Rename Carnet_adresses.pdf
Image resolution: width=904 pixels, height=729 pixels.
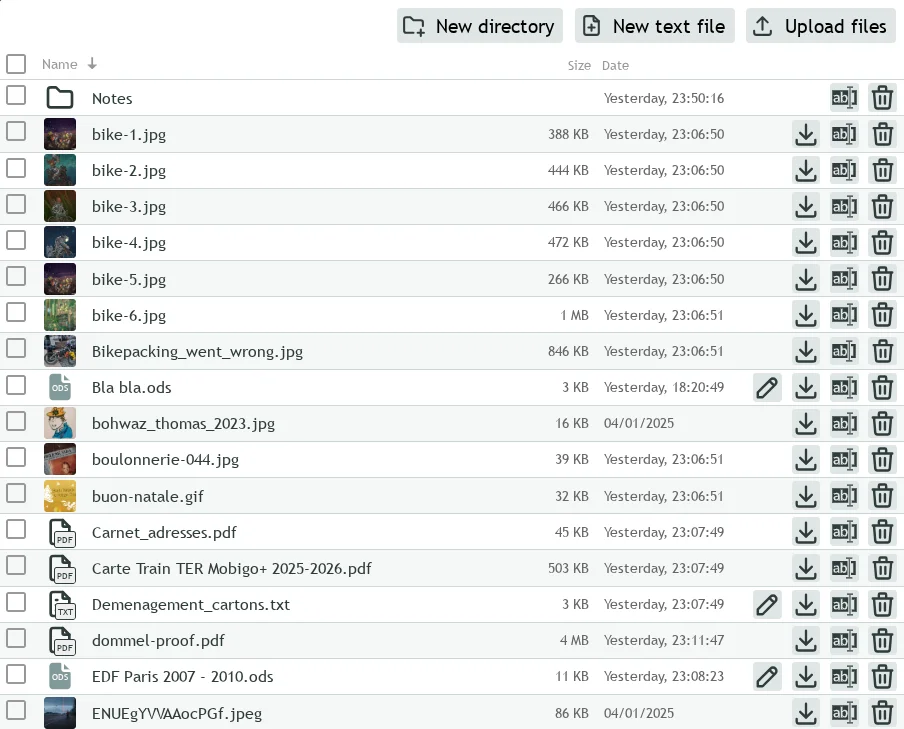click(x=844, y=532)
